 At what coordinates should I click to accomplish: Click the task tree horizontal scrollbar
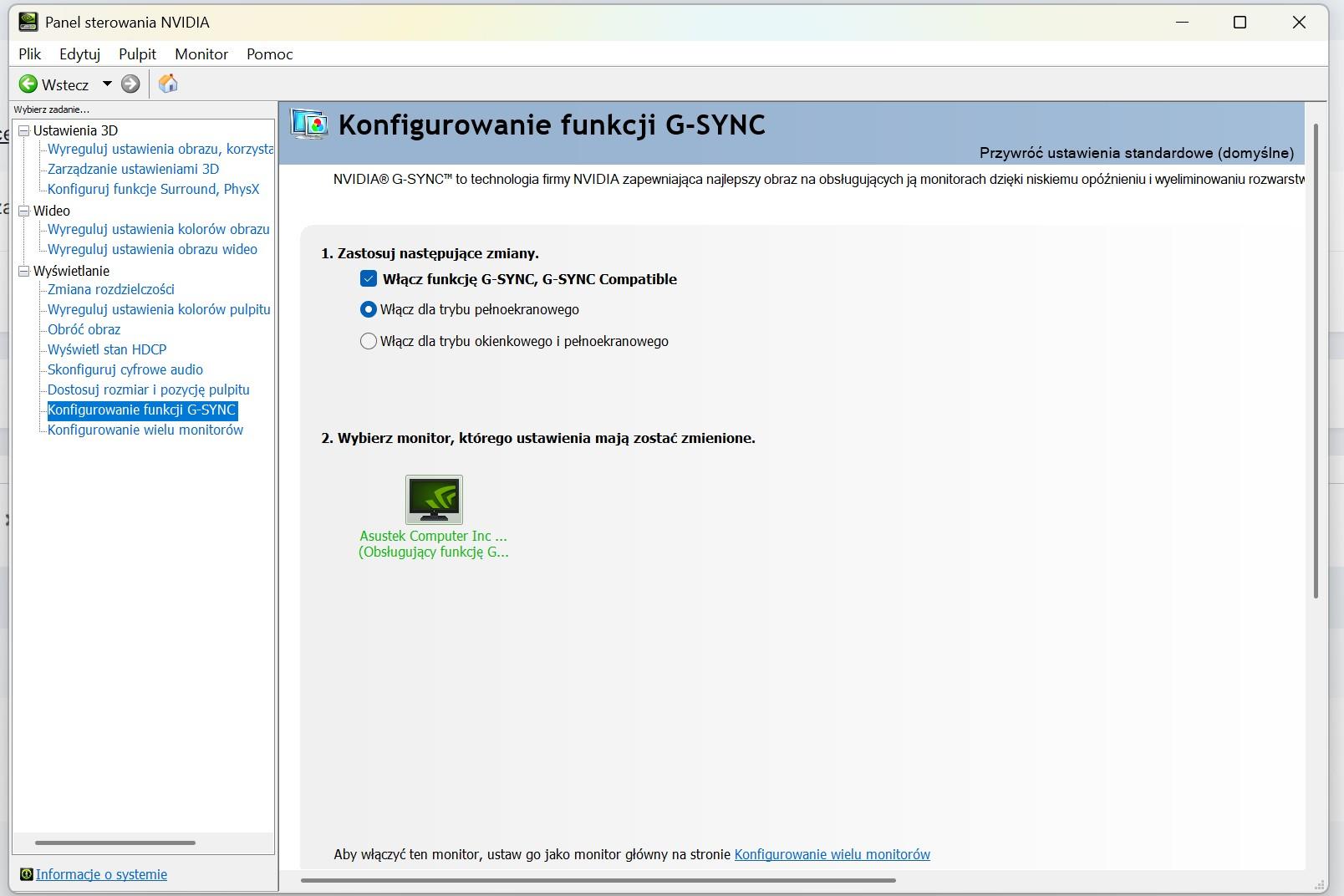point(115,843)
